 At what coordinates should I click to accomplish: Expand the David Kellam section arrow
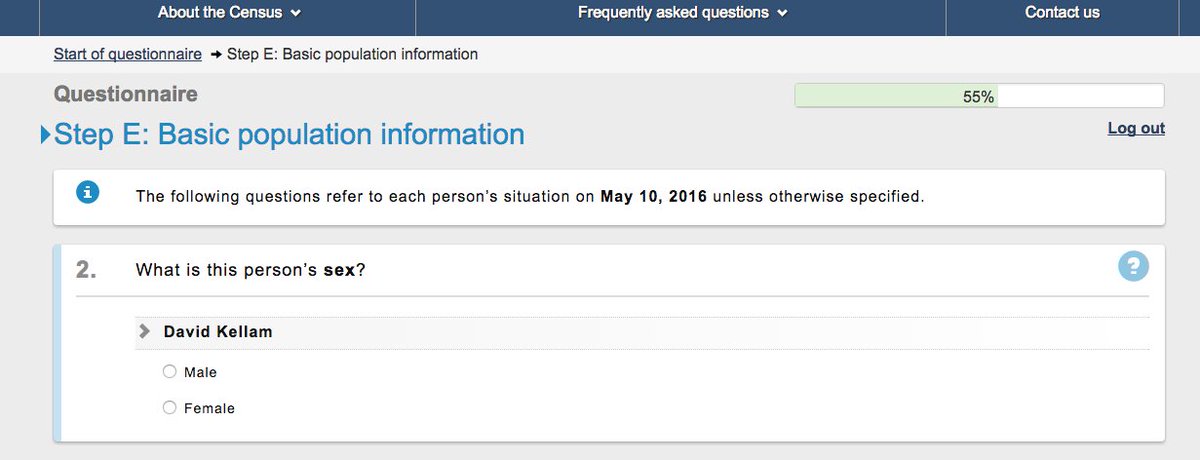pos(145,331)
